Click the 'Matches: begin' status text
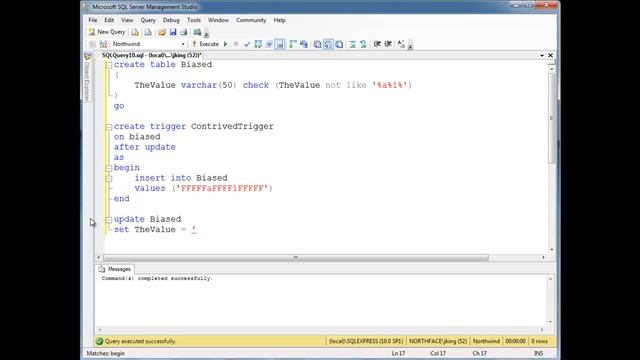640x360 pixels. coord(106,353)
